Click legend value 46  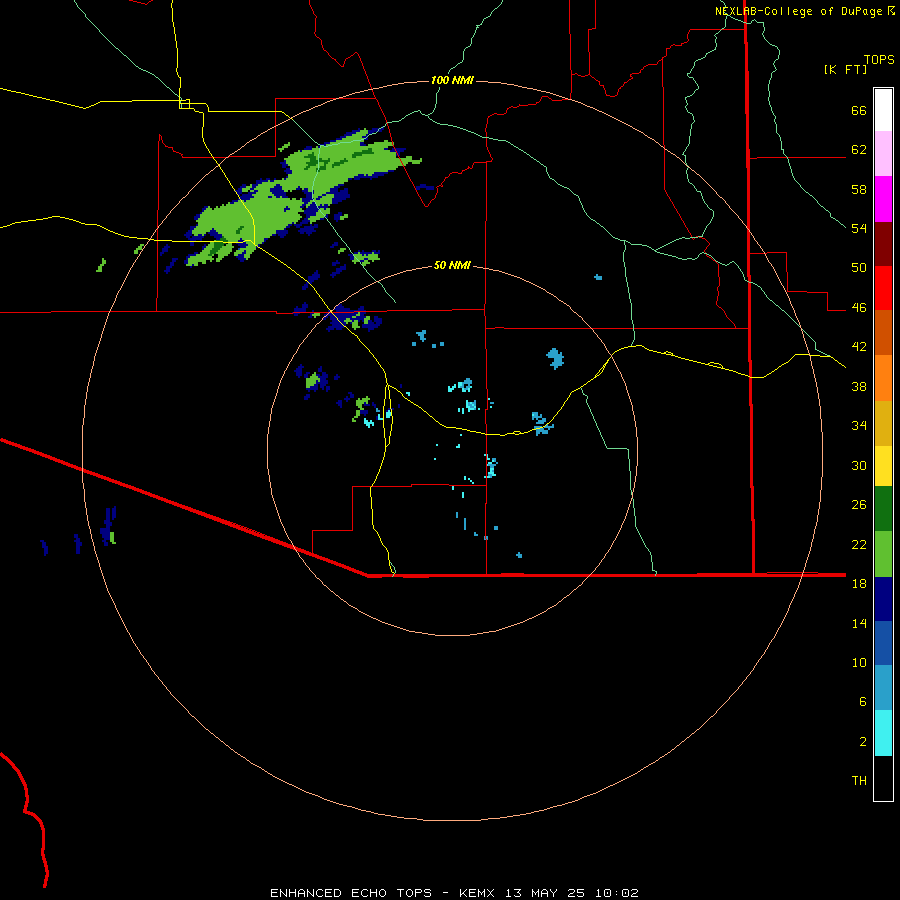point(859,308)
